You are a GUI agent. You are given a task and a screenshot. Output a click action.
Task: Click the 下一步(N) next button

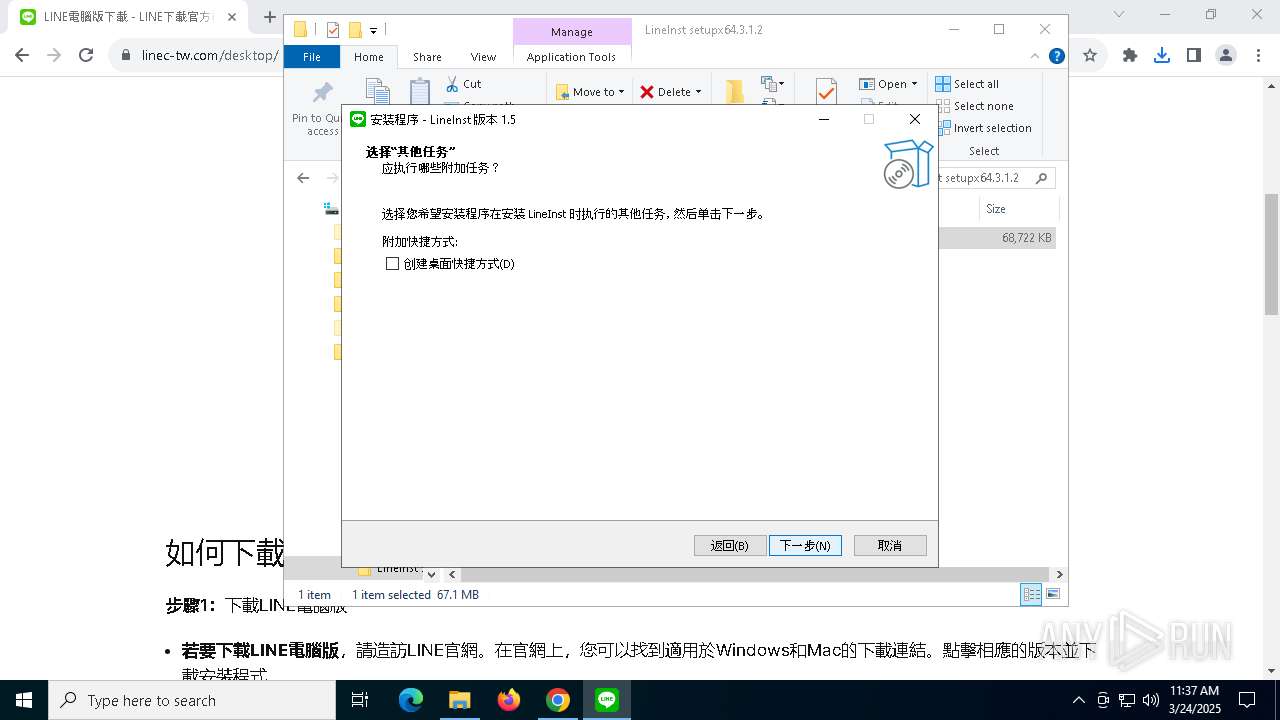pos(805,545)
